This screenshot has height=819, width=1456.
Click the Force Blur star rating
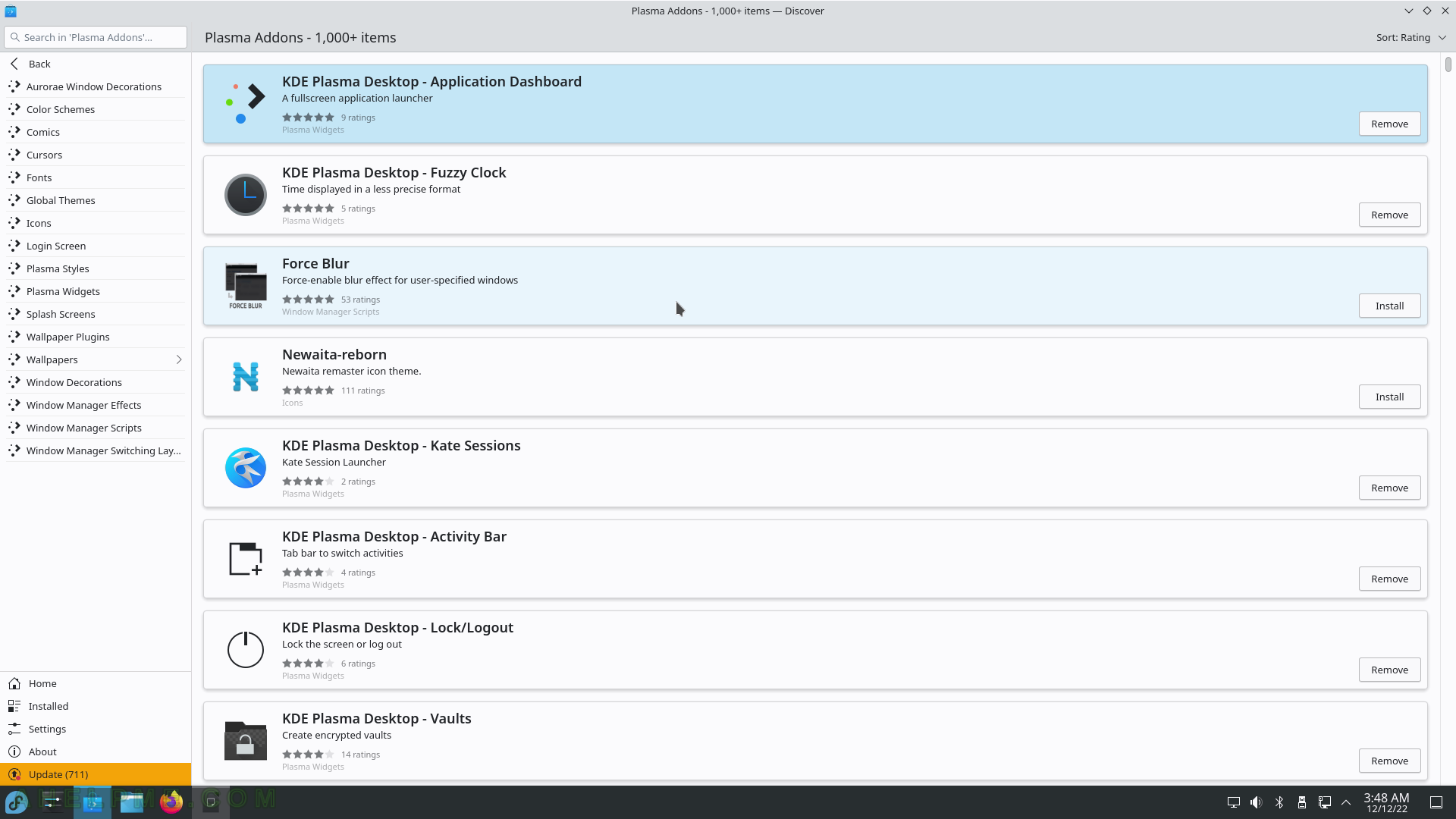(308, 300)
